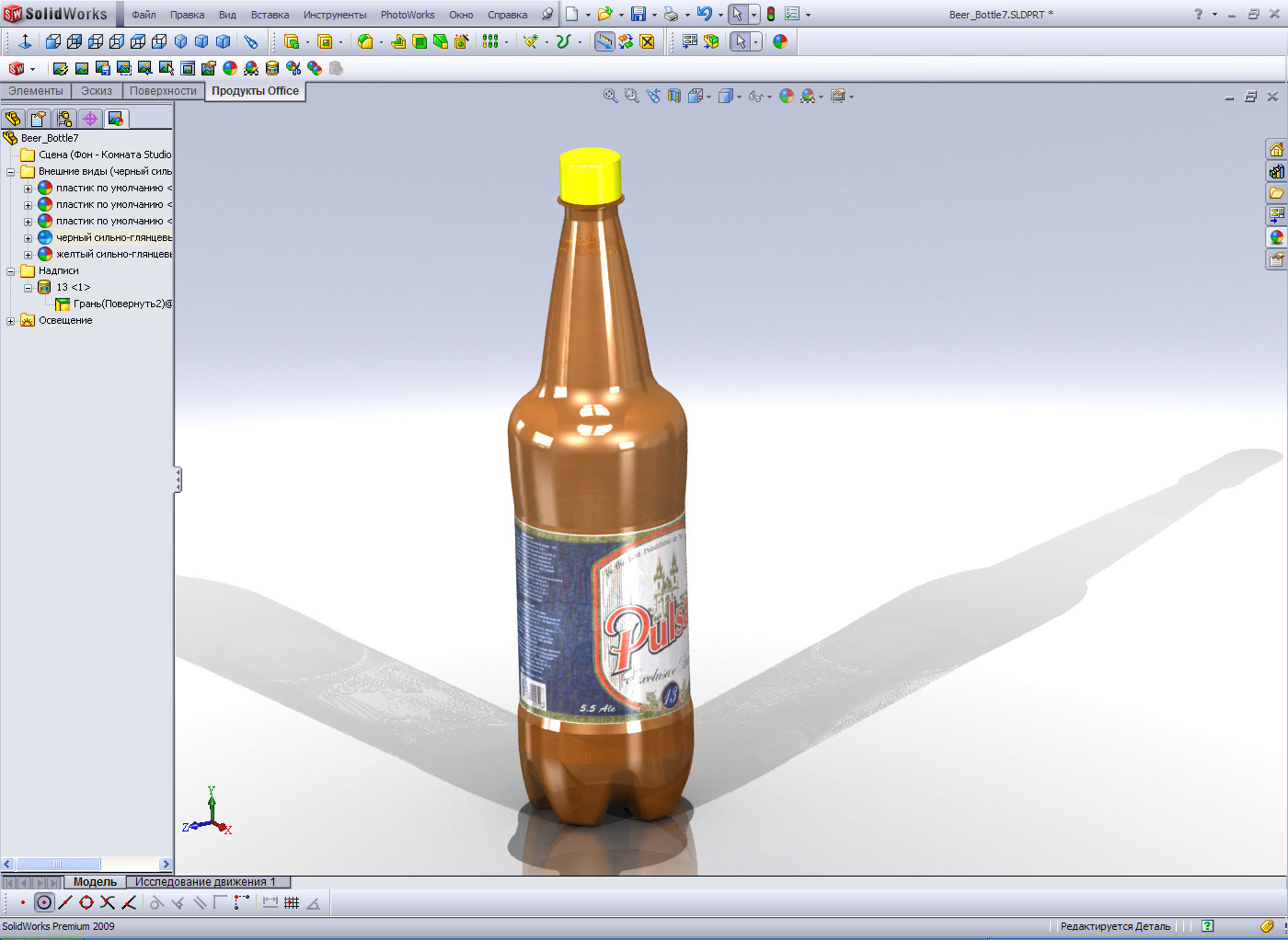Screen dimensions: 1288x940
Task: Click the horizontal scrollbar in the tree panel
Action: tap(58, 864)
